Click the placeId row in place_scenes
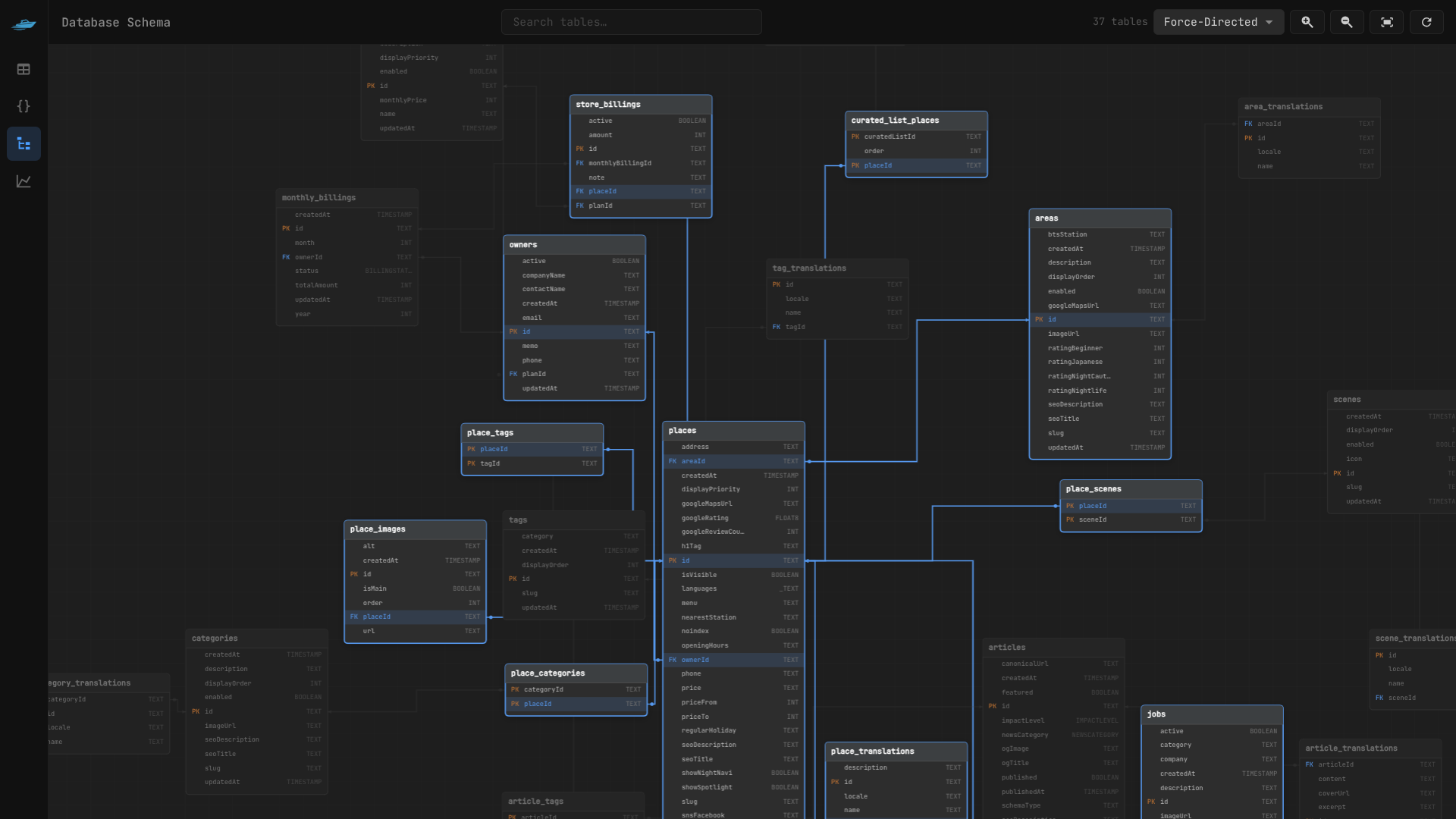This screenshot has height=819, width=1456. point(1131,506)
